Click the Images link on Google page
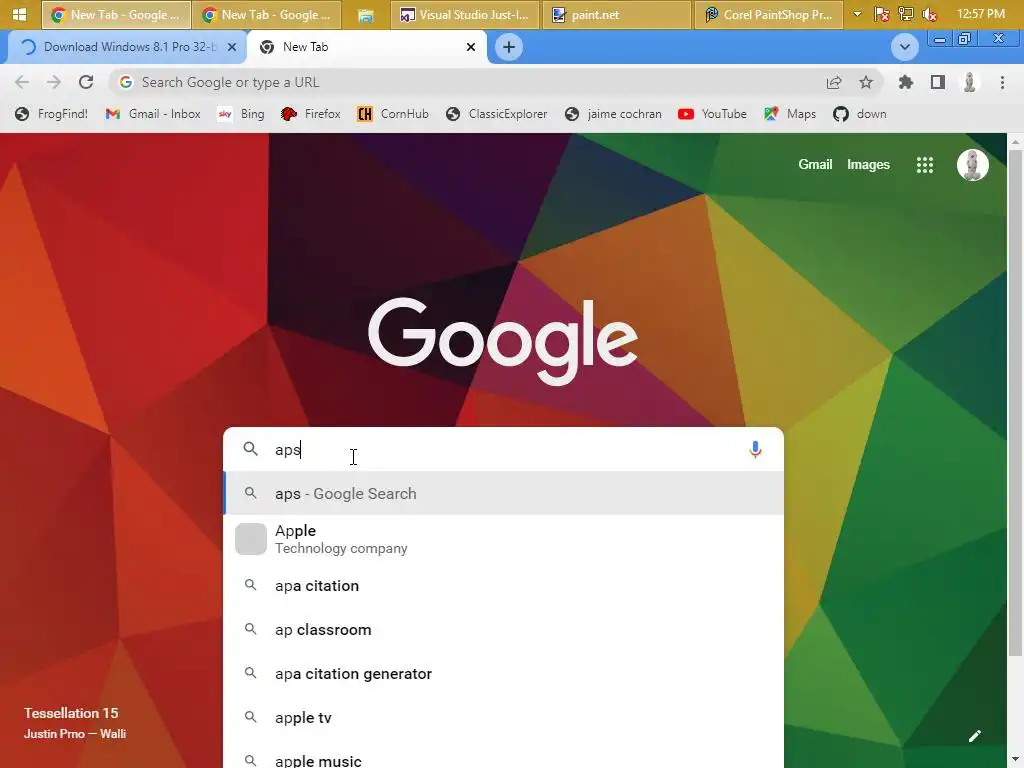 pos(868,165)
